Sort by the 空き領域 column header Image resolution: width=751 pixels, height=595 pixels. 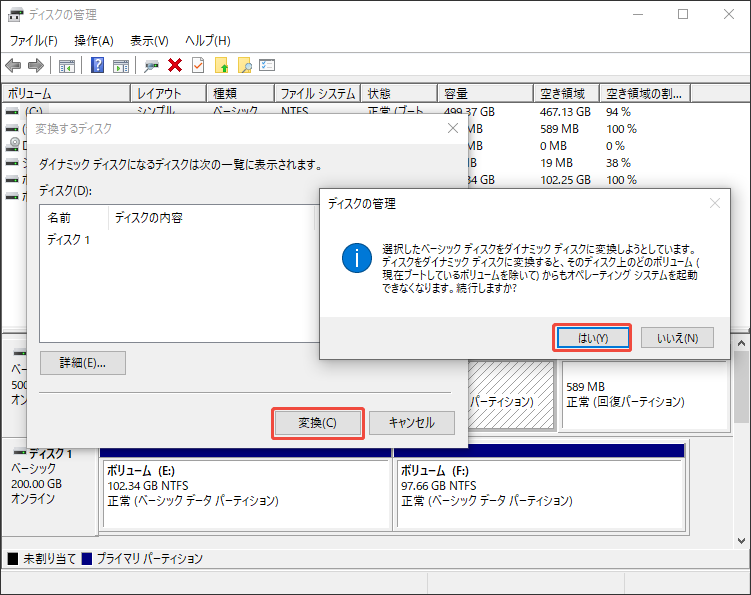pyautogui.click(x=567, y=93)
